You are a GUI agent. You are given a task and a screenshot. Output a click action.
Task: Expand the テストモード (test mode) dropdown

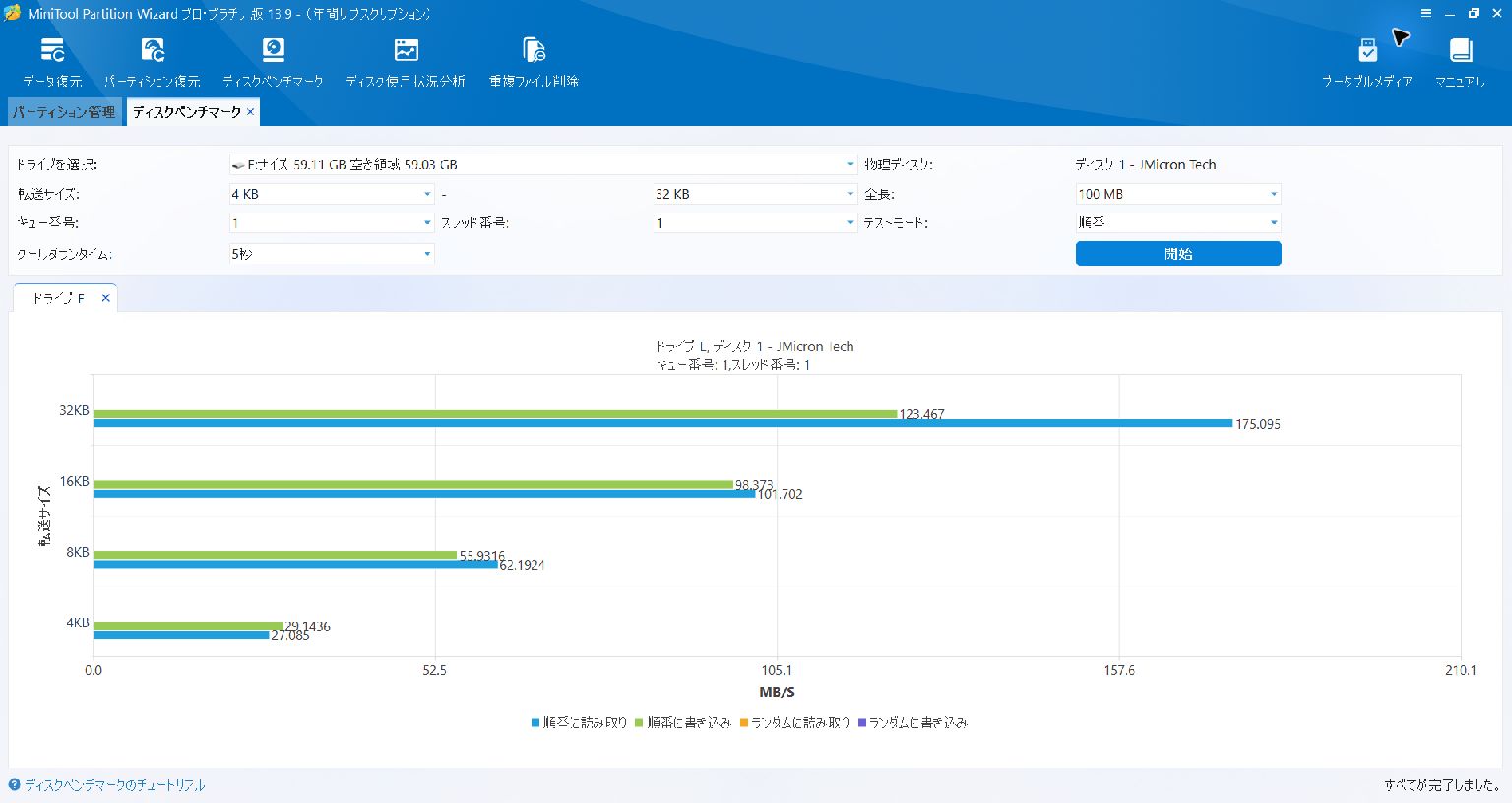[1178, 223]
